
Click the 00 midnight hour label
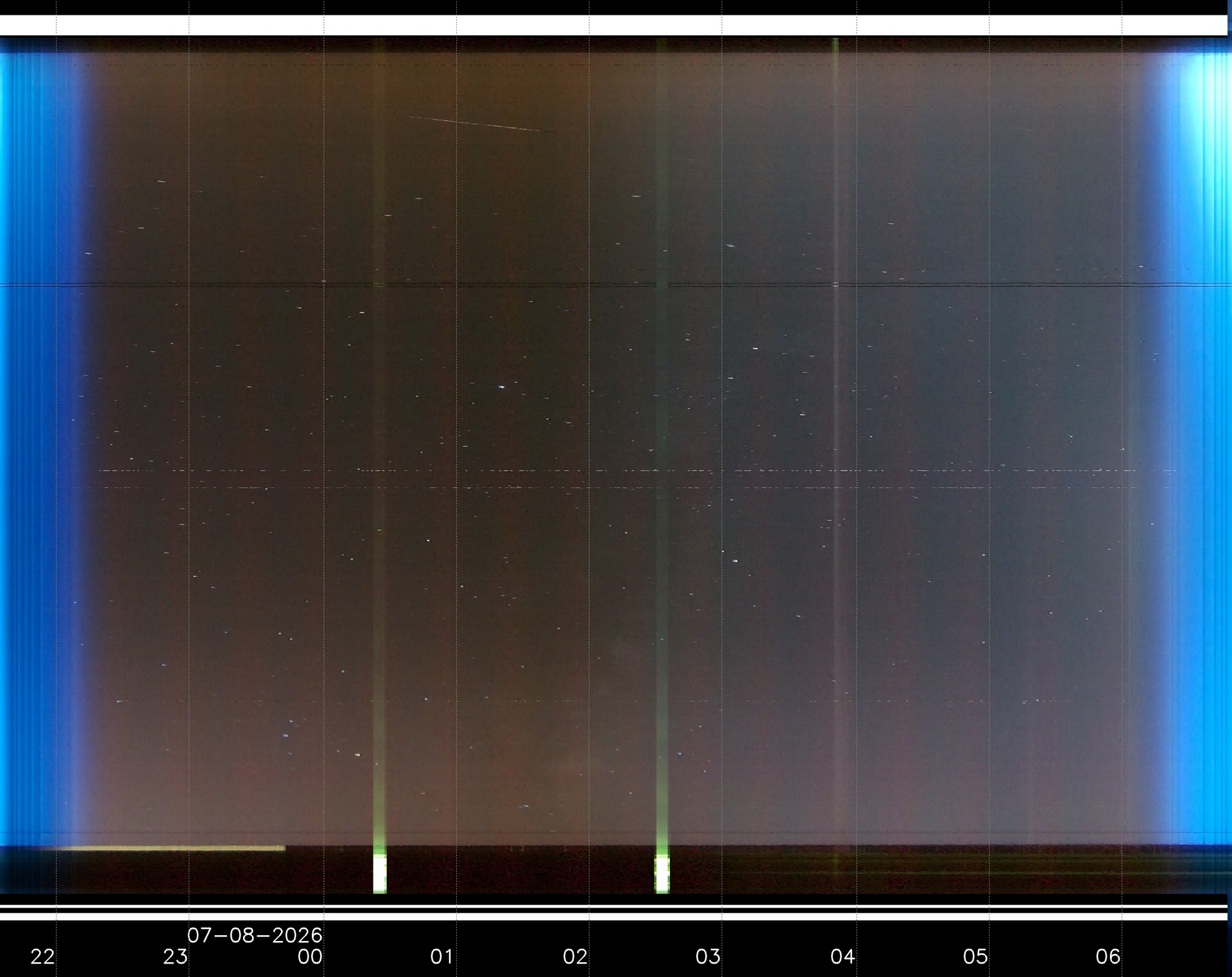click(x=310, y=957)
